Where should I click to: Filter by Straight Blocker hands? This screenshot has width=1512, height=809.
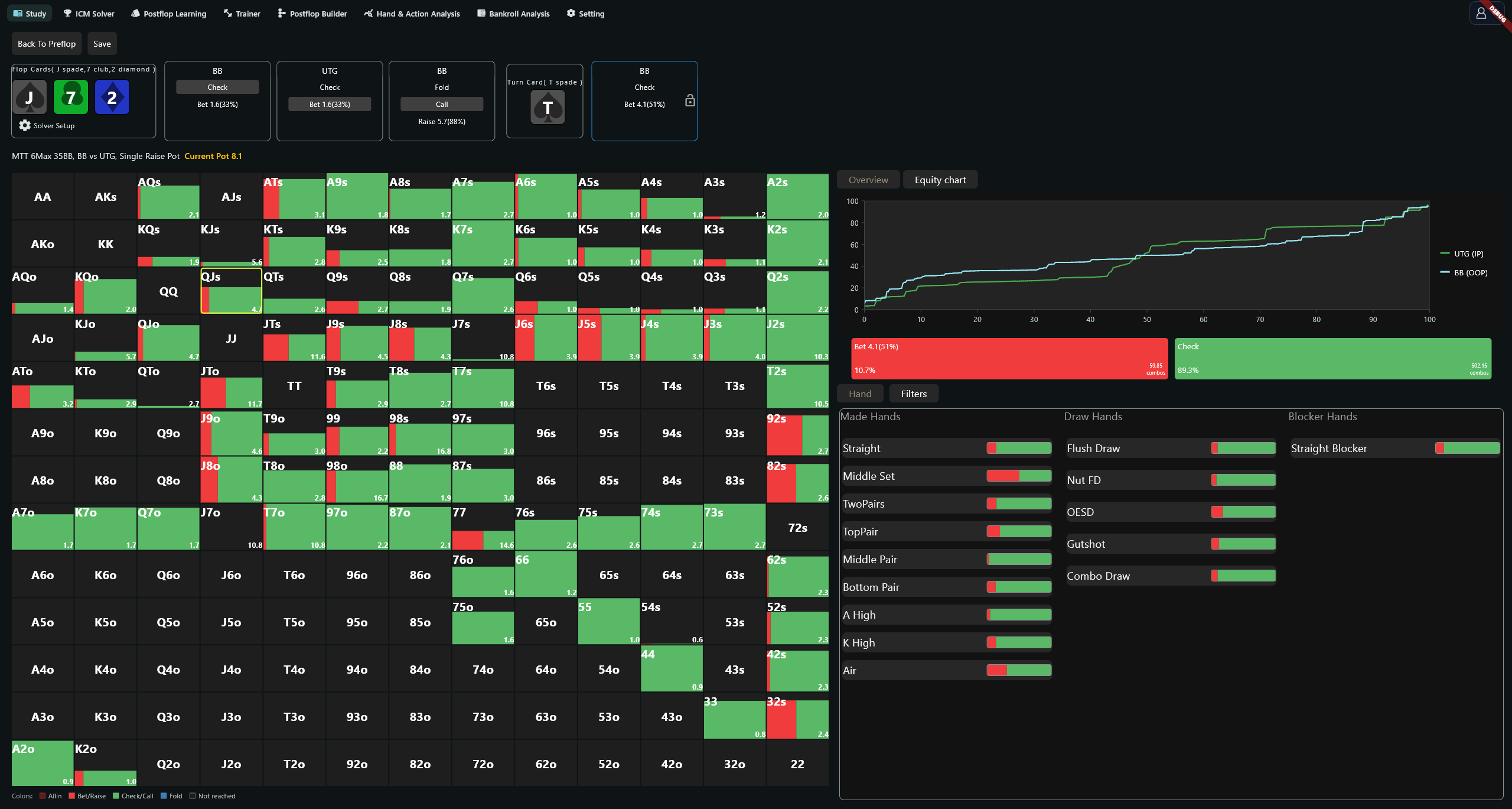point(1395,448)
